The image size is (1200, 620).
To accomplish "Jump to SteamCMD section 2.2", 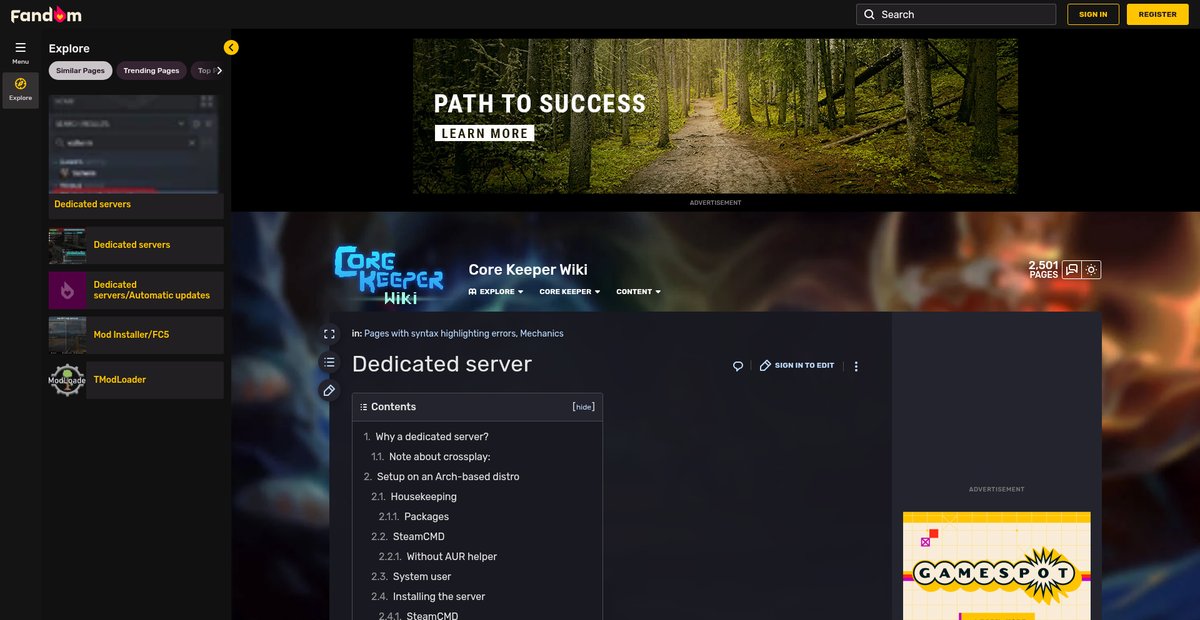I will pos(419,537).
